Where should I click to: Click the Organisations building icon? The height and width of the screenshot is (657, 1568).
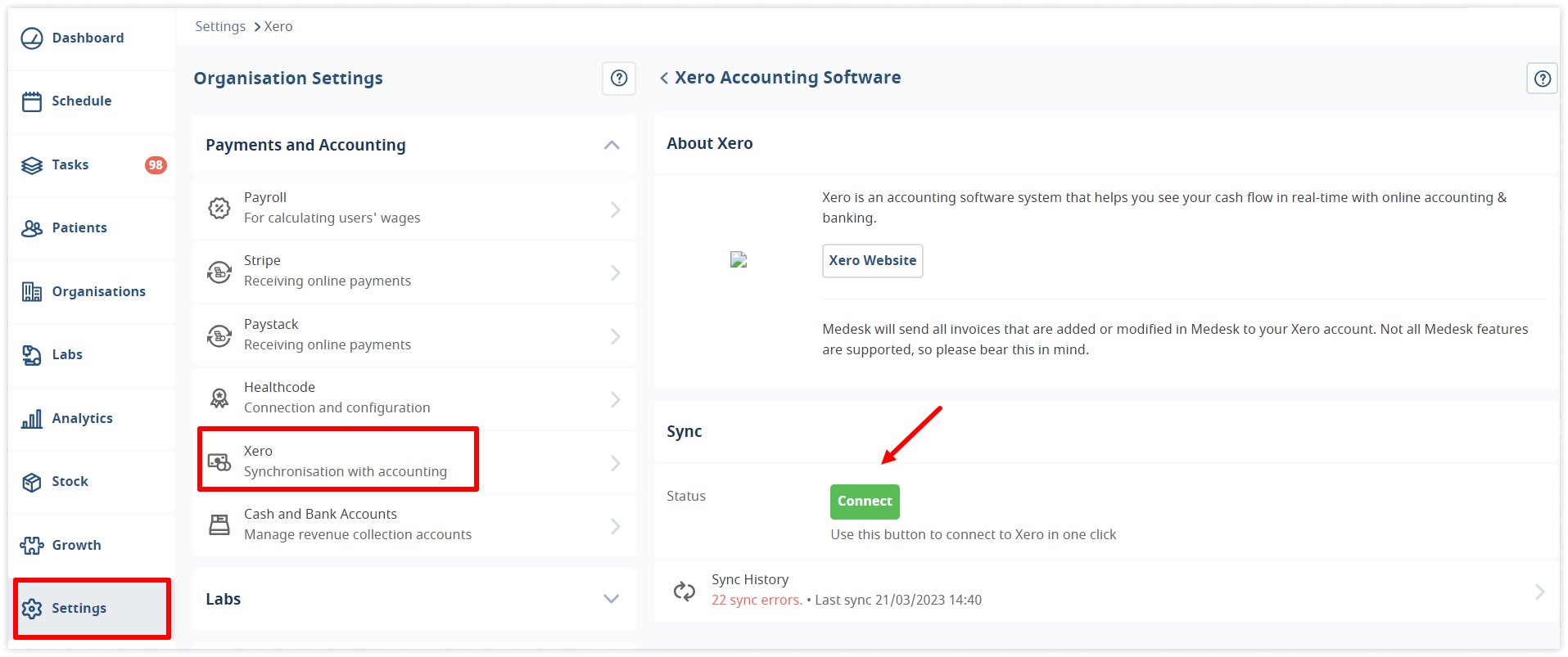click(31, 291)
